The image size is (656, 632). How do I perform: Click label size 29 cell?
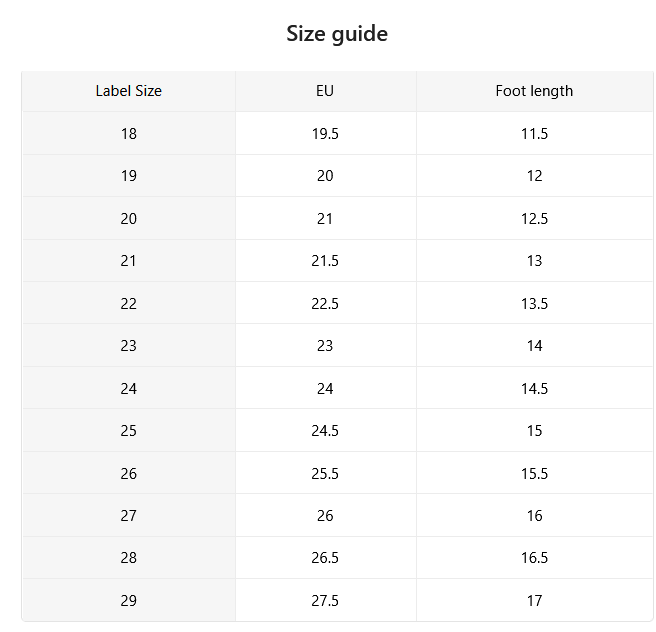coord(128,600)
